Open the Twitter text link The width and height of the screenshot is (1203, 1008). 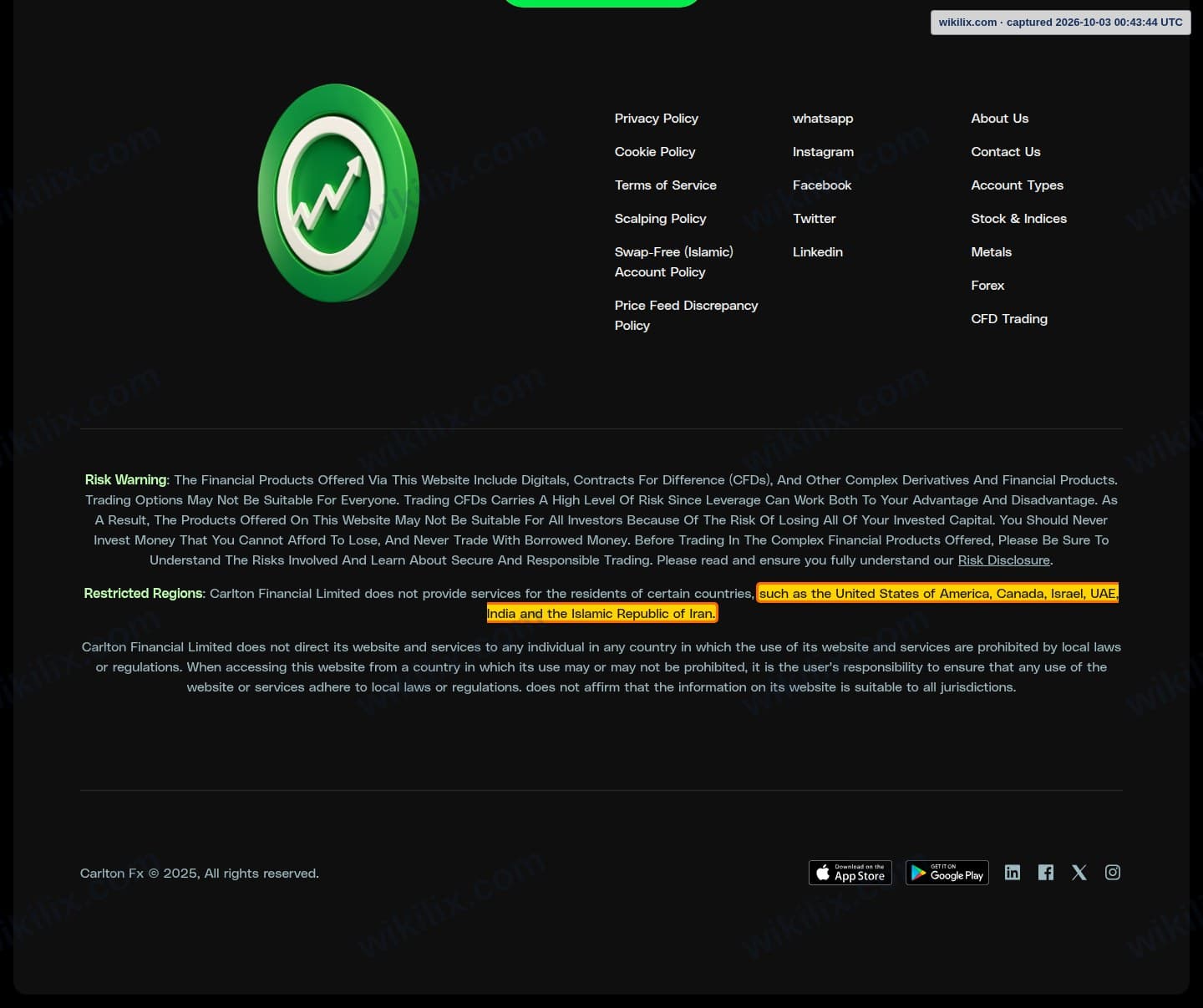pos(815,219)
